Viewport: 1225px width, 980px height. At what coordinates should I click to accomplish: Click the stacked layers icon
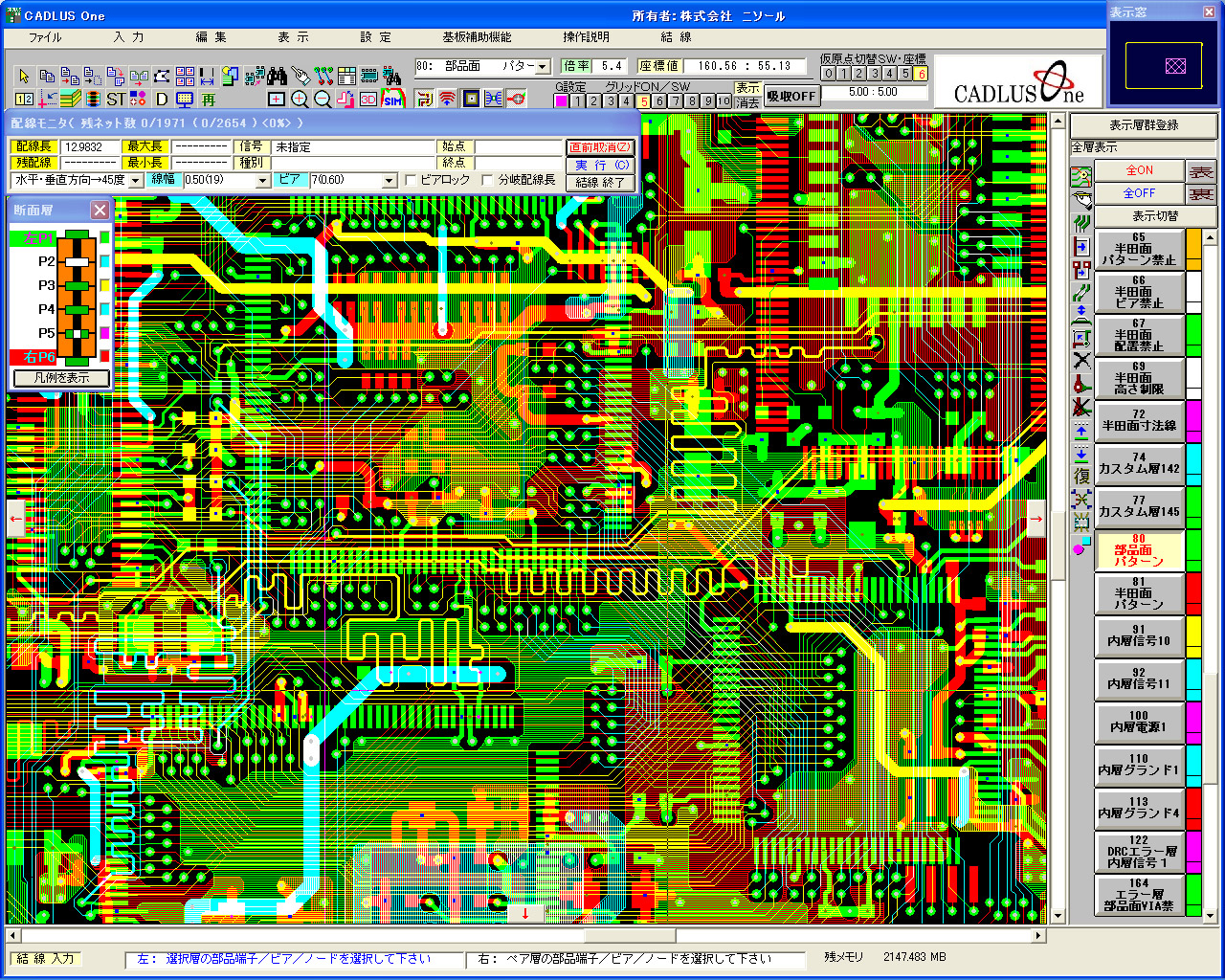tap(70, 100)
